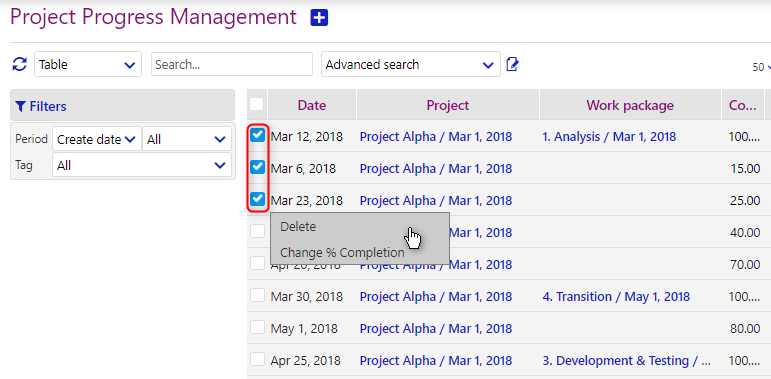Open Project Alpha link in Mar 23 row
The image size is (771, 379).
pyautogui.click(x=436, y=201)
